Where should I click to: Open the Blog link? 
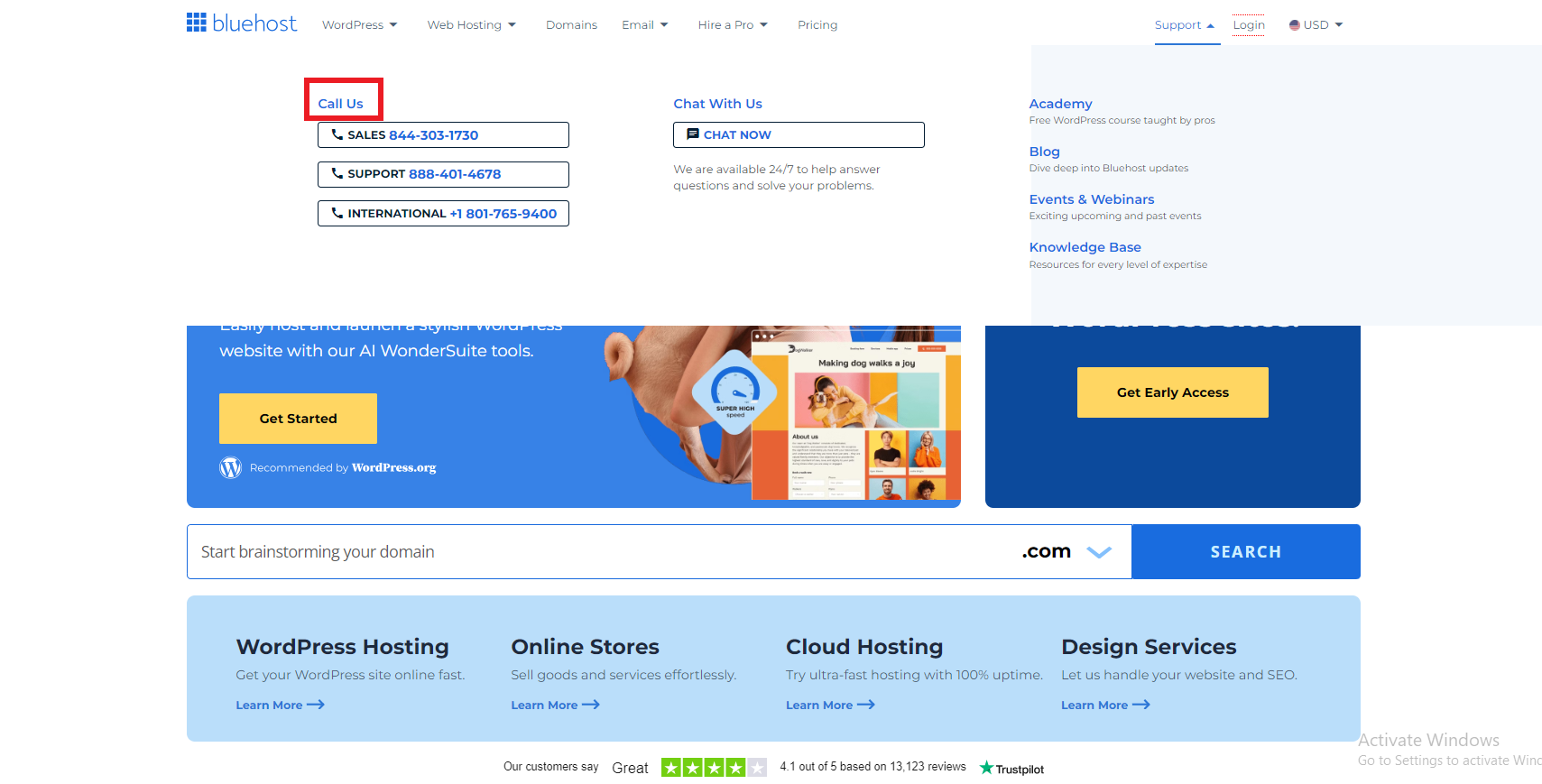click(x=1044, y=152)
